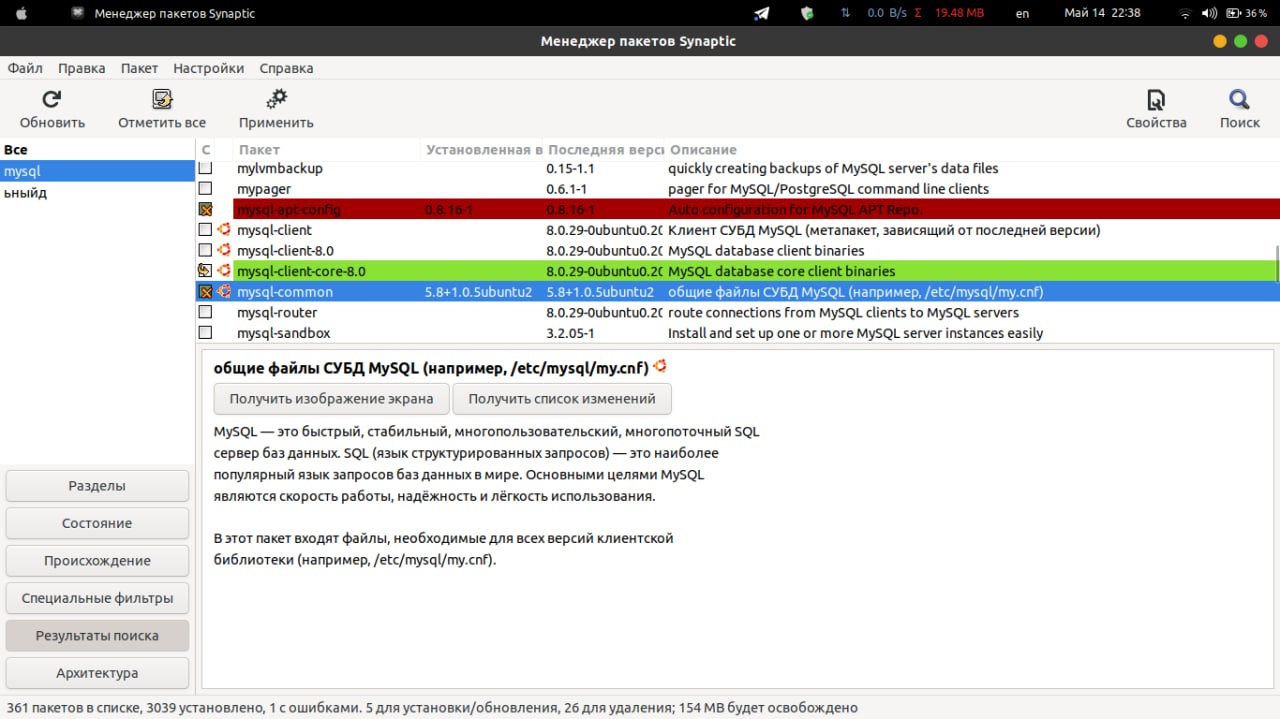Select the mypager package name
This screenshot has height=719, width=1280.
pyautogui.click(x=264, y=188)
